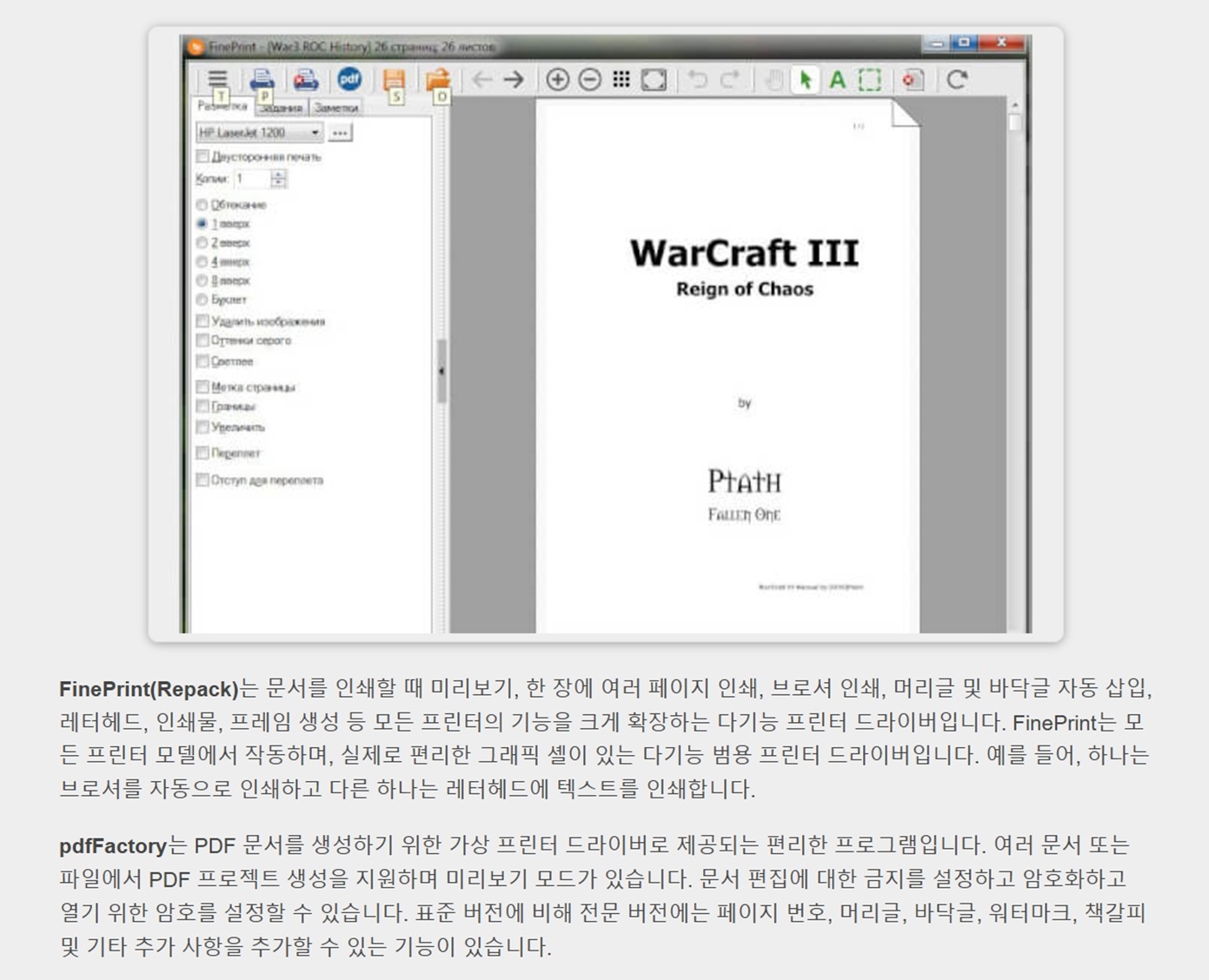Go to next page with right arrow
The image size is (1209, 980).
514,80
